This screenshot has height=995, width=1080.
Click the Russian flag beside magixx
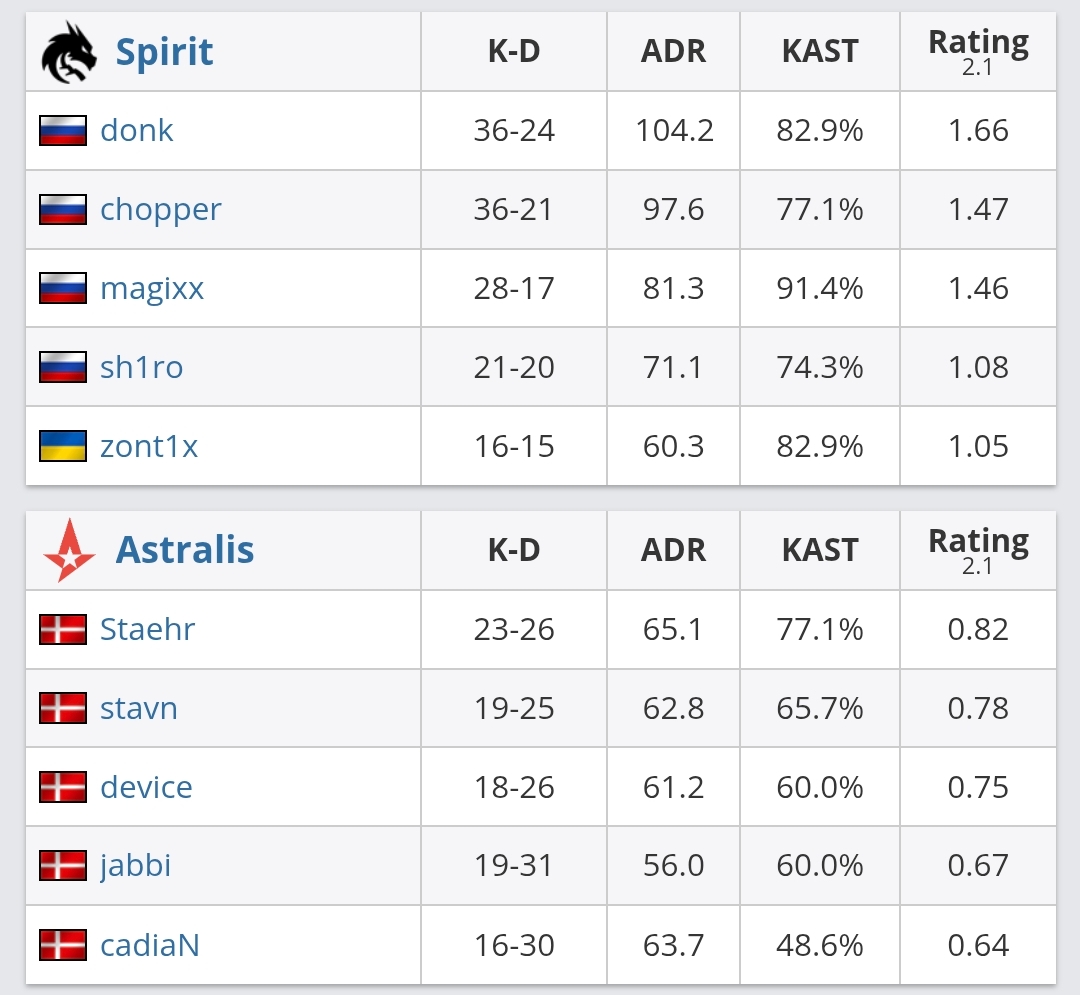pyautogui.click(x=63, y=289)
